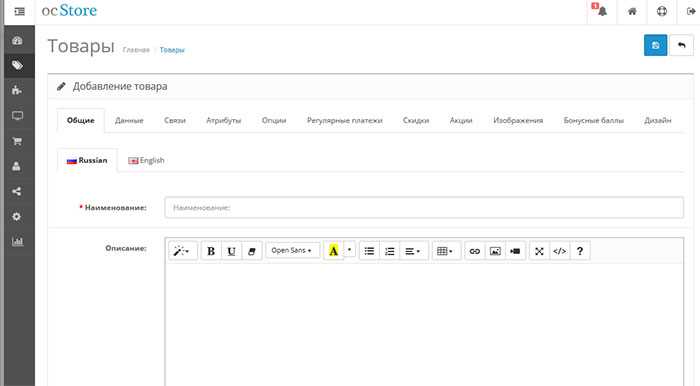This screenshot has width=700, height=386.
Task: Open the help lifebuoy icon
Action: [x=662, y=11]
